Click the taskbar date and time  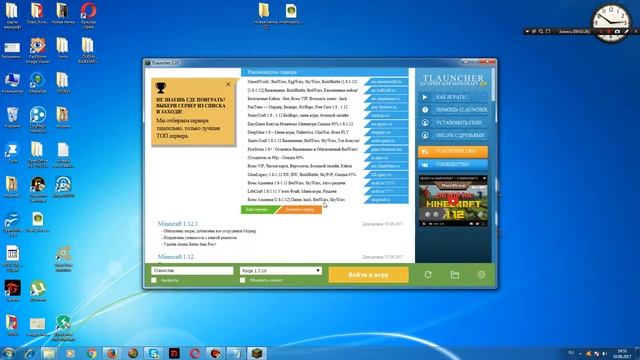(622, 354)
